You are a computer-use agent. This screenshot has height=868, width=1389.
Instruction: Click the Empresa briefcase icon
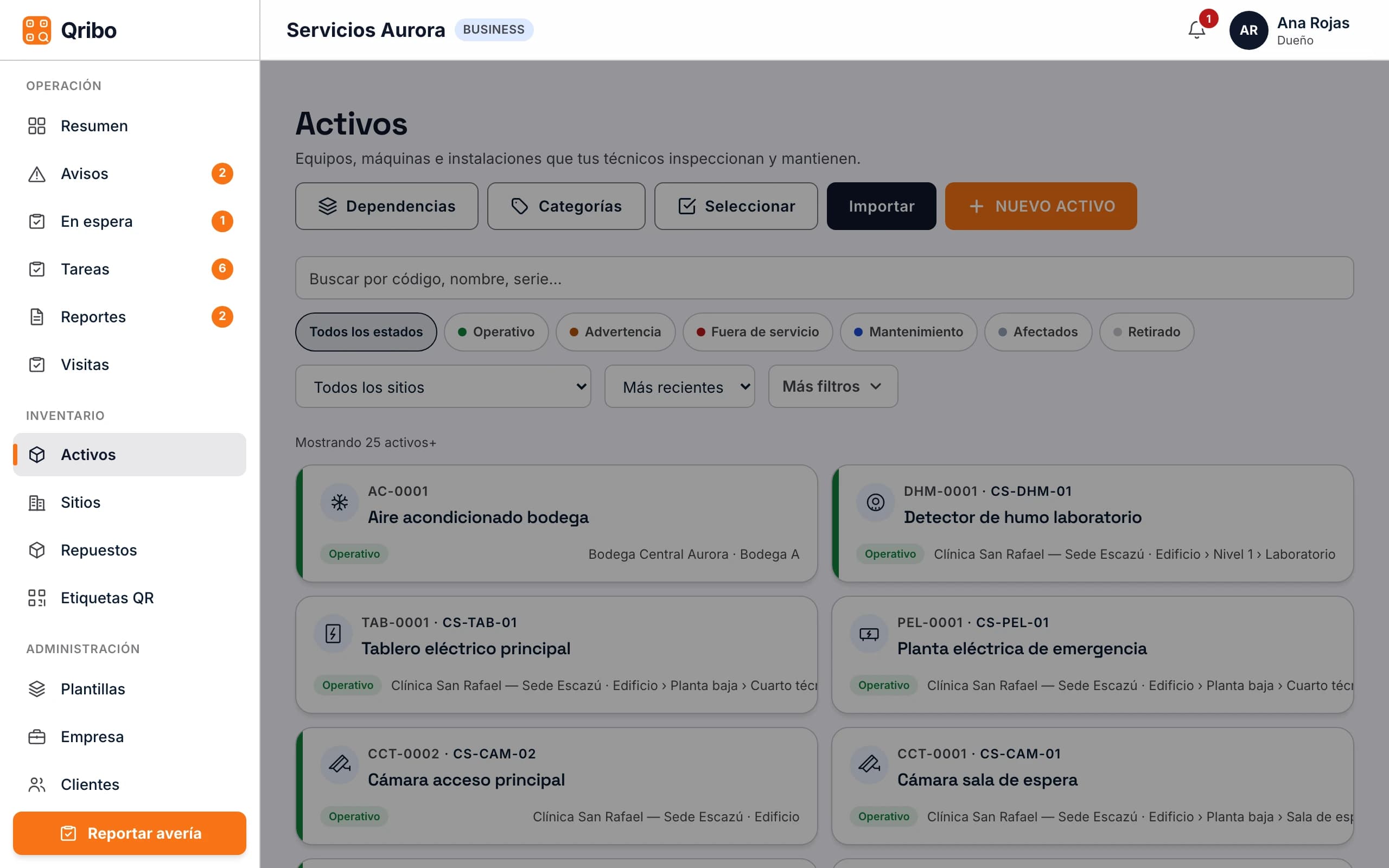click(x=37, y=737)
